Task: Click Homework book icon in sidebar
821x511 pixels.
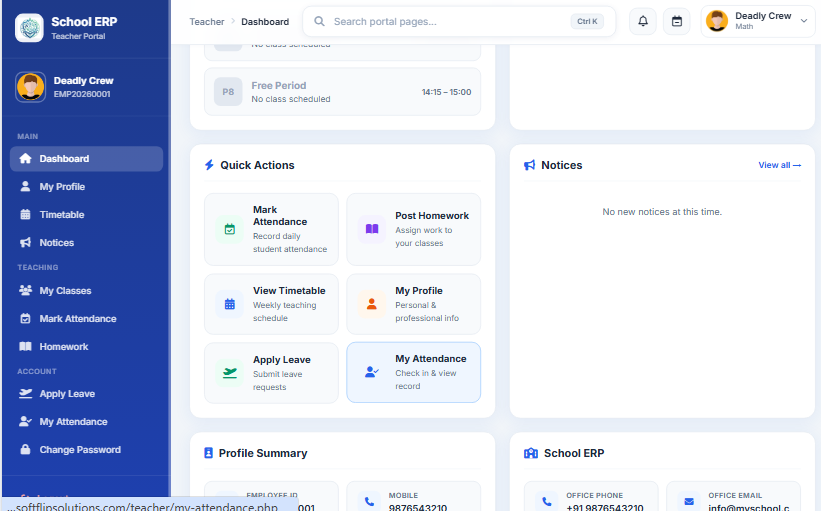Action: click(25, 347)
